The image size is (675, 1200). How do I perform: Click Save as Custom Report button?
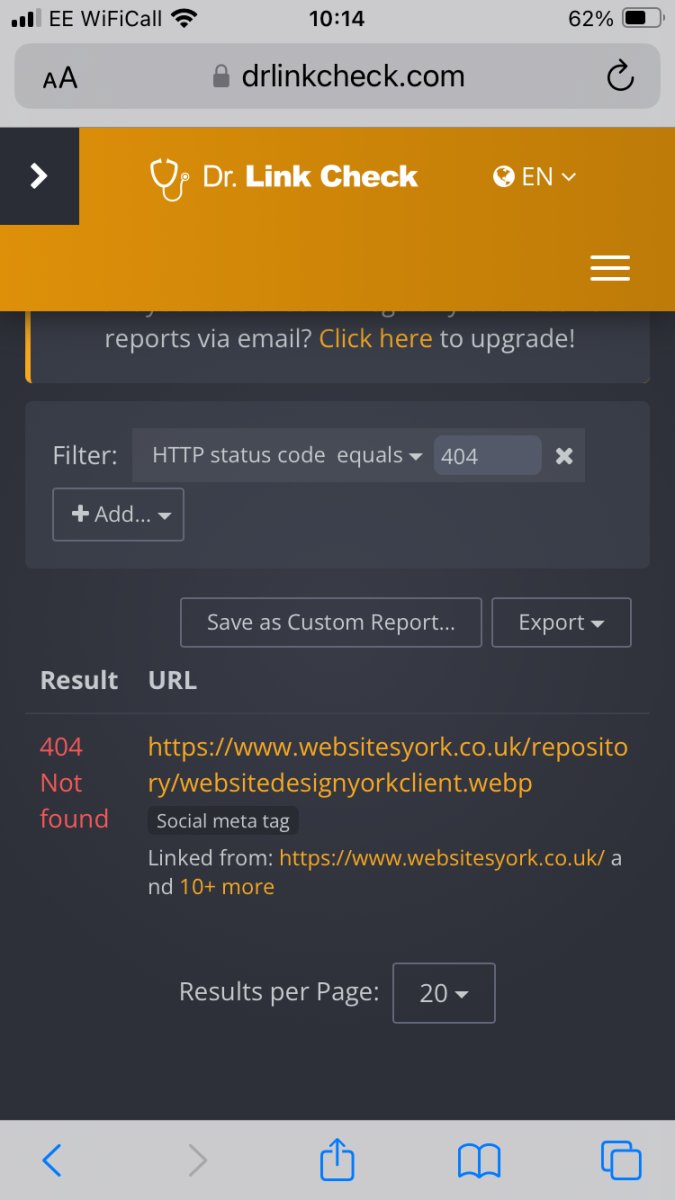(x=330, y=622)
